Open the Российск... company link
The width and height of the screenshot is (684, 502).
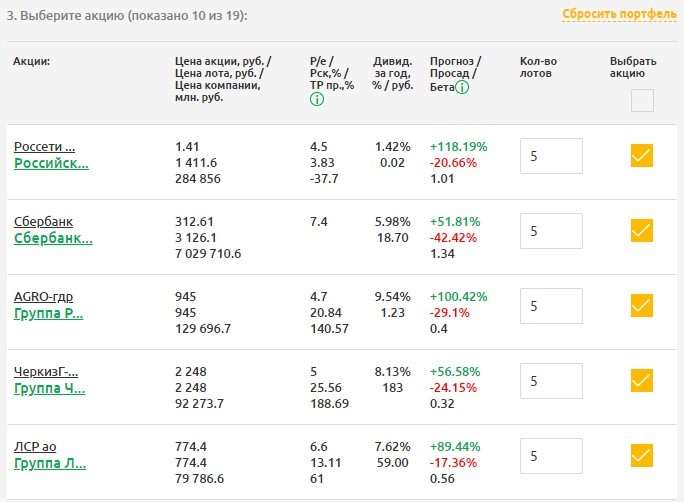pyautogui.click(x=51, y=163)
